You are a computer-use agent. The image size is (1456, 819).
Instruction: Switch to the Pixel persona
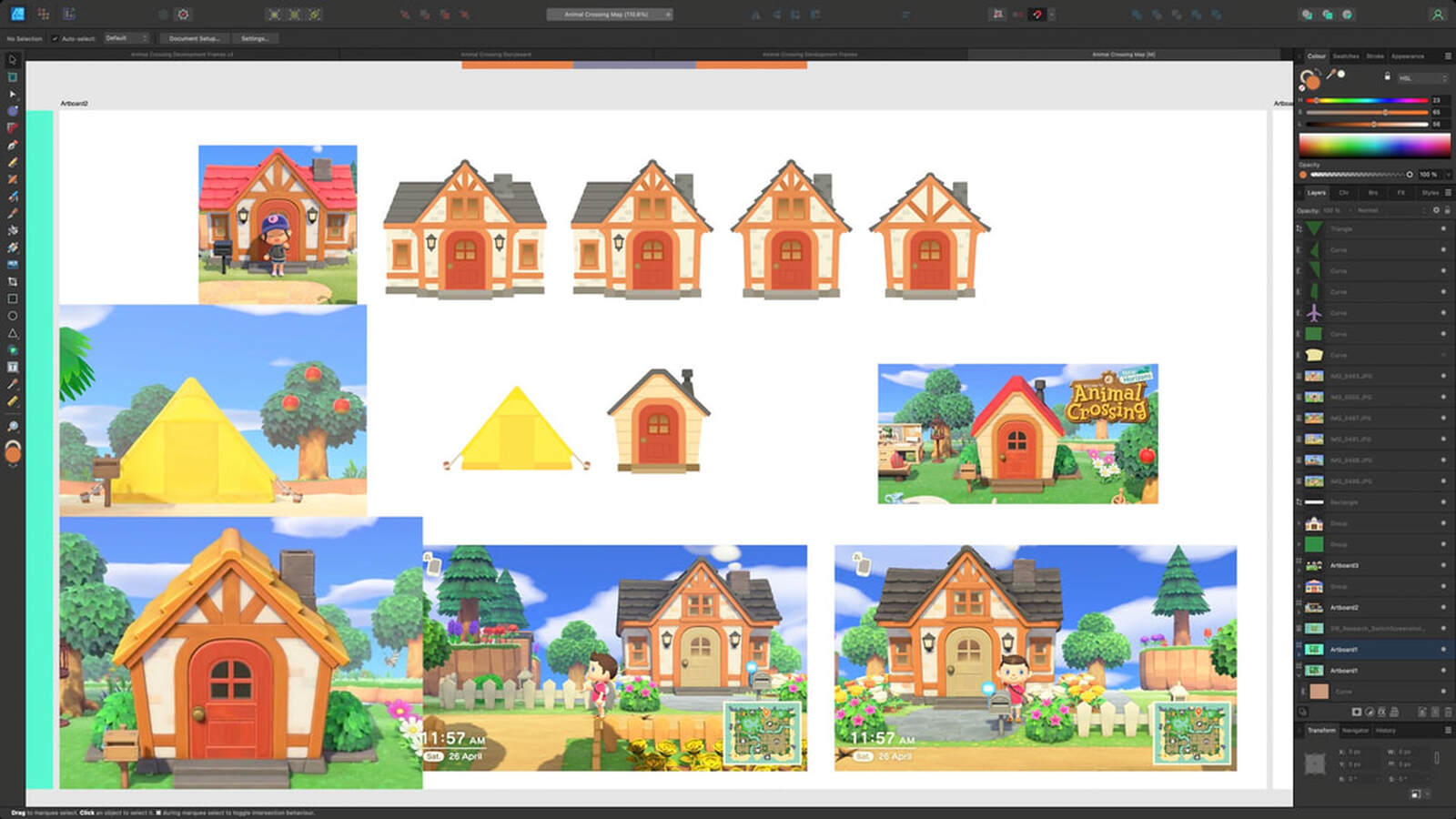tap(43, 14)
